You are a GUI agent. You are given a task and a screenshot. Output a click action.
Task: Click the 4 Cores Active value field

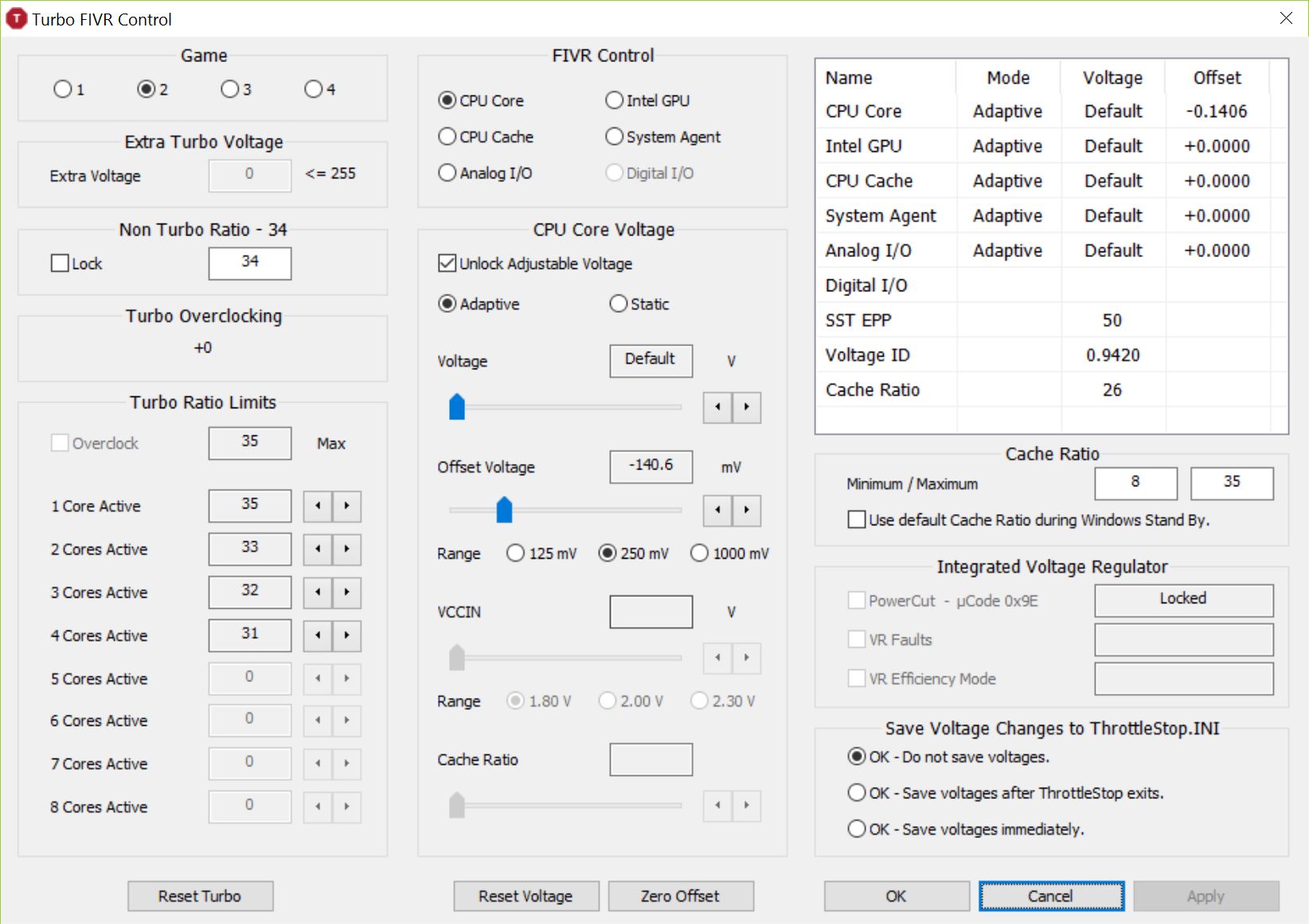pyautogui.click(x=250, y=635)
